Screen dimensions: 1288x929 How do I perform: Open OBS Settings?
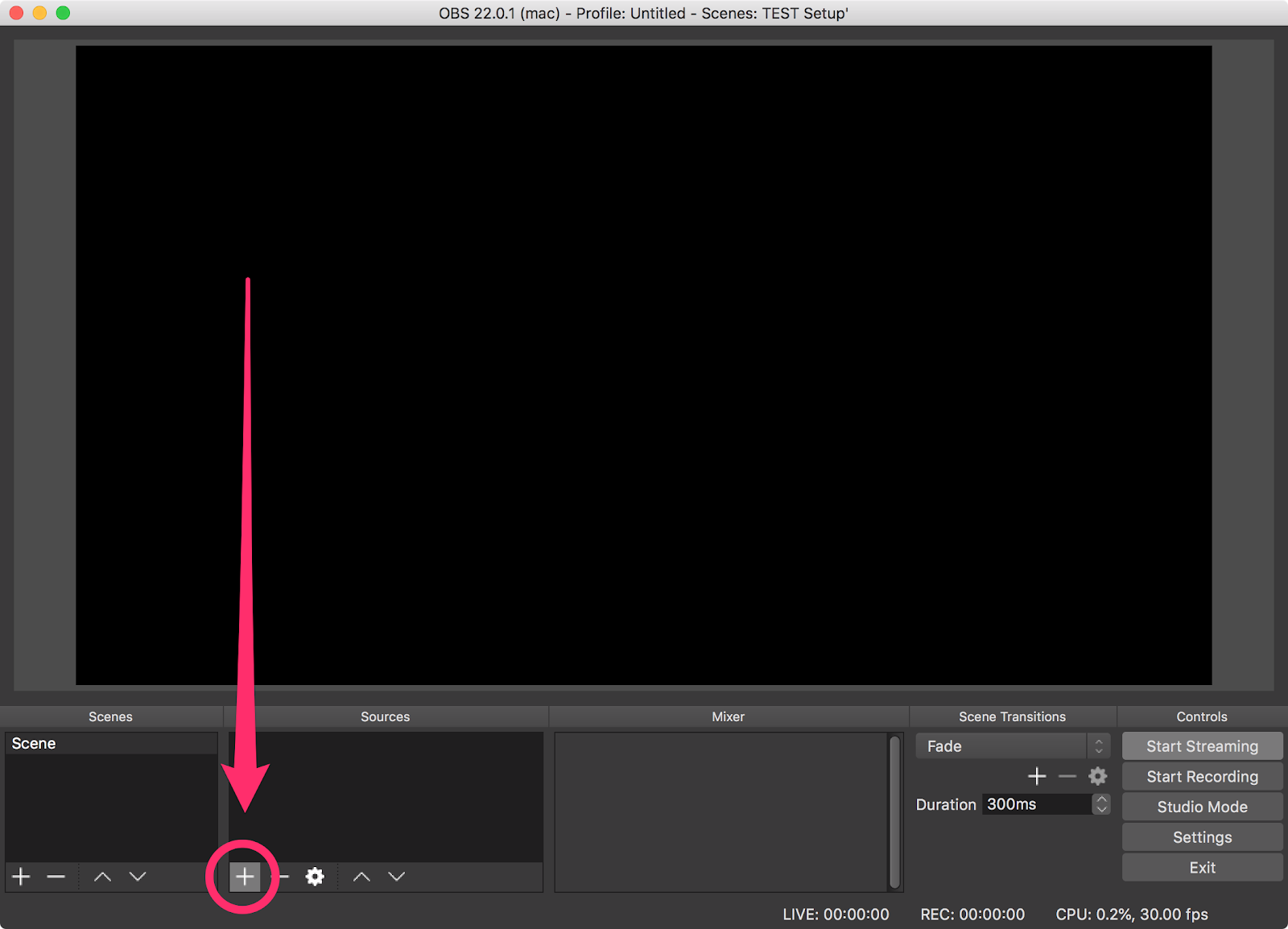(1202, 837)
